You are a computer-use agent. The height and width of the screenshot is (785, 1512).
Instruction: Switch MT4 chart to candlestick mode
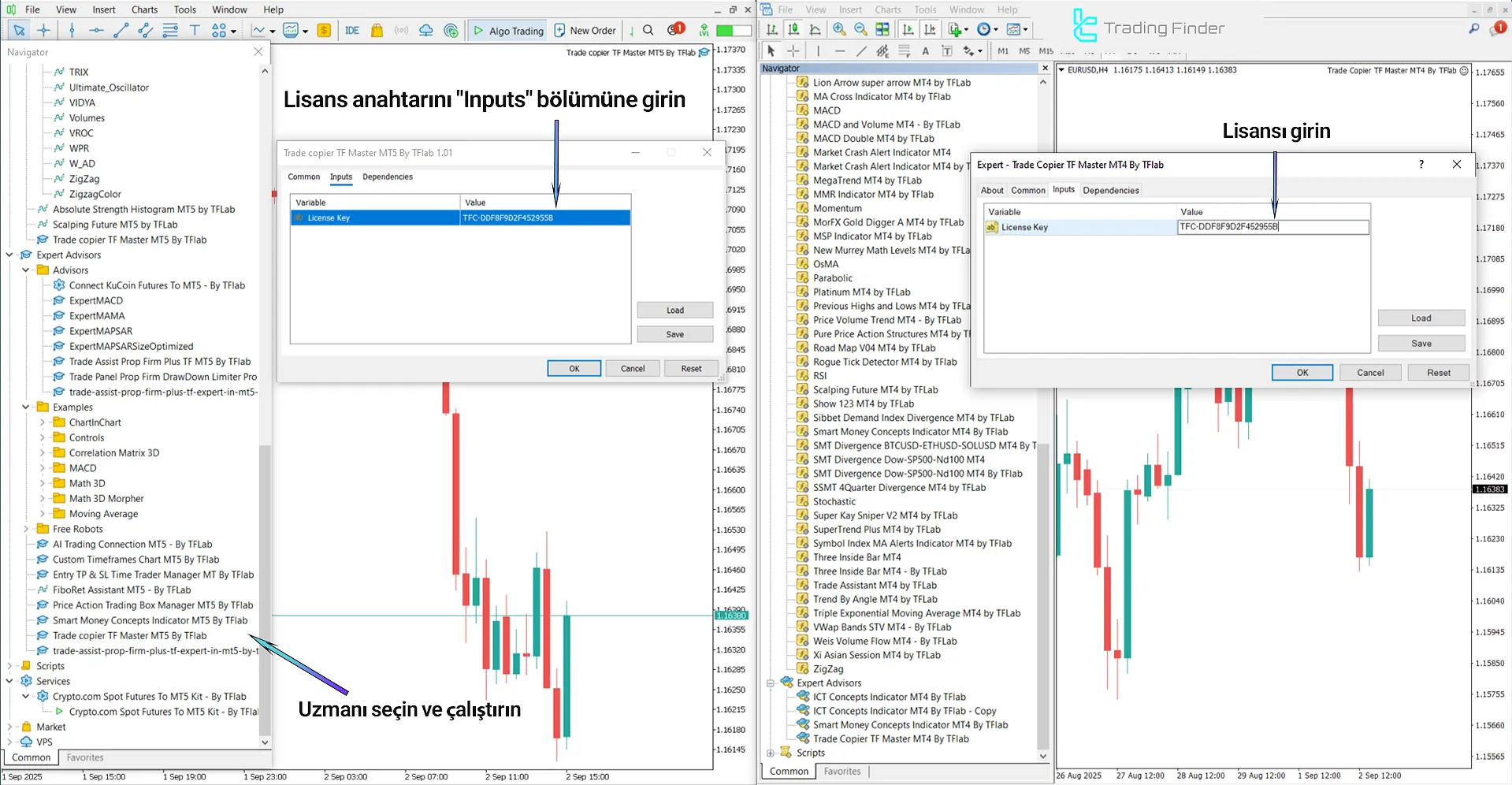pos(793,29)
